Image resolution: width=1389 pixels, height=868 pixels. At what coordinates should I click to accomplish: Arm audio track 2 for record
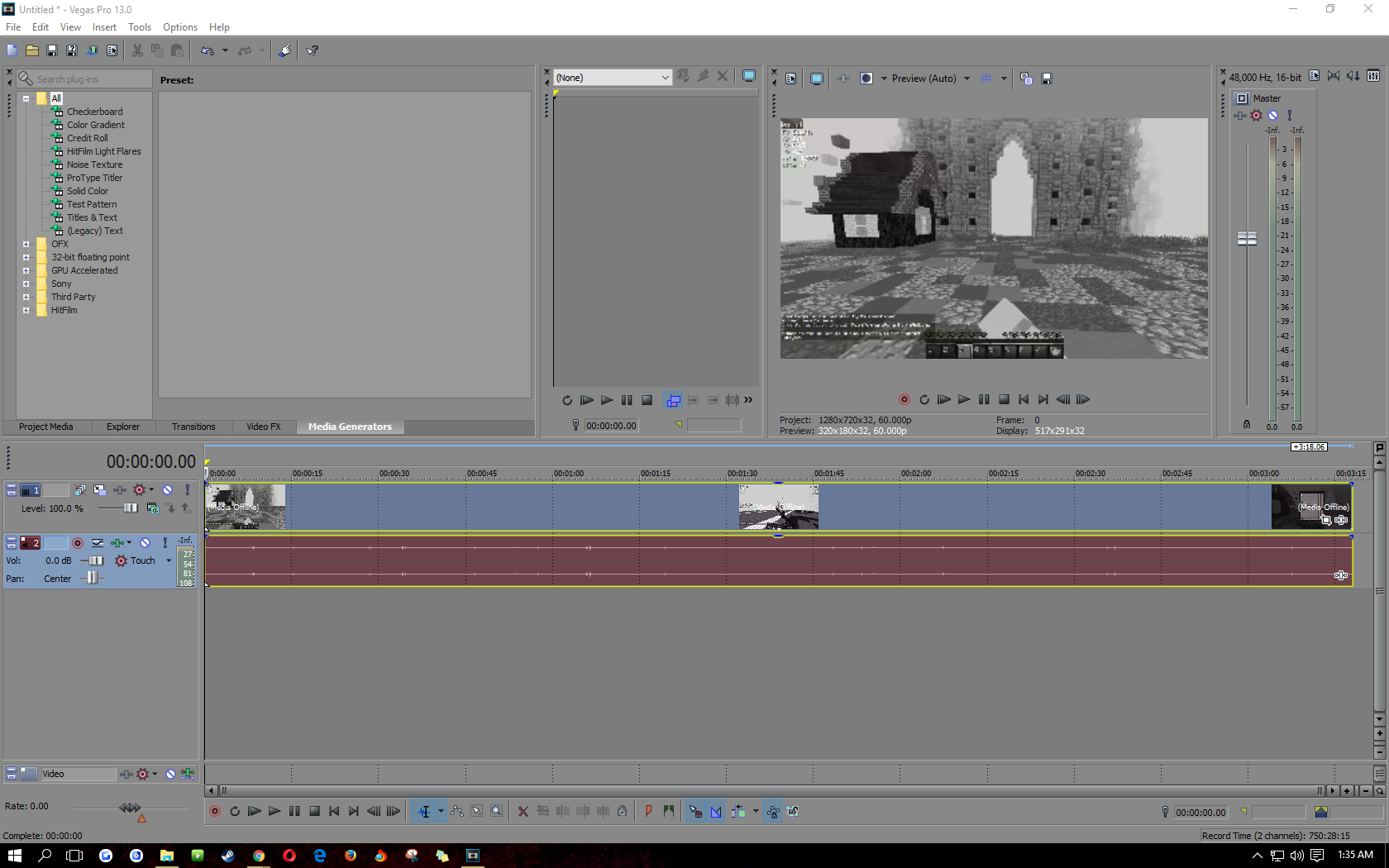[x=78, y=542]
